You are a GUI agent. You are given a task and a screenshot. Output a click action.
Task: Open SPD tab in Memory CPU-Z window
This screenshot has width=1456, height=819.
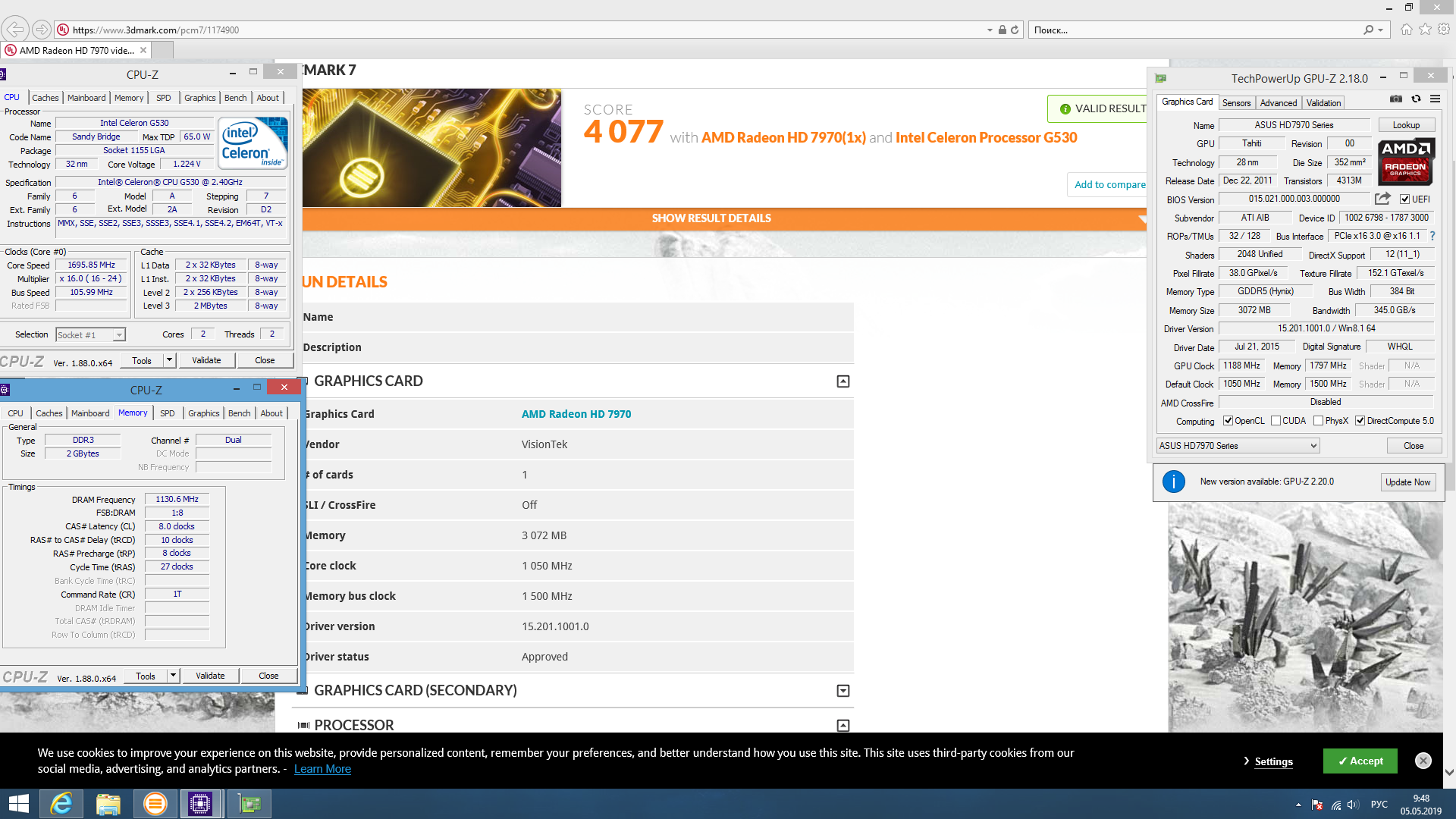coord(168,413)
